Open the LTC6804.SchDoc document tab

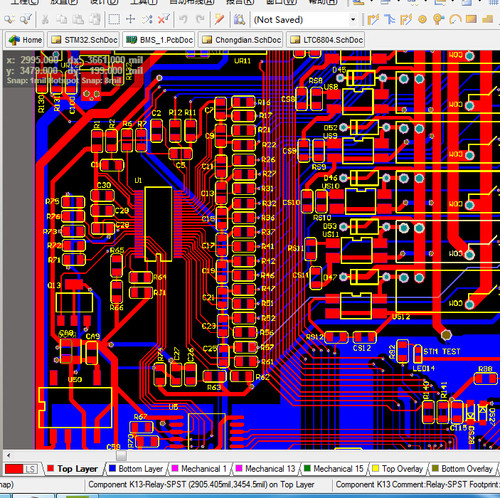point(325,40)
